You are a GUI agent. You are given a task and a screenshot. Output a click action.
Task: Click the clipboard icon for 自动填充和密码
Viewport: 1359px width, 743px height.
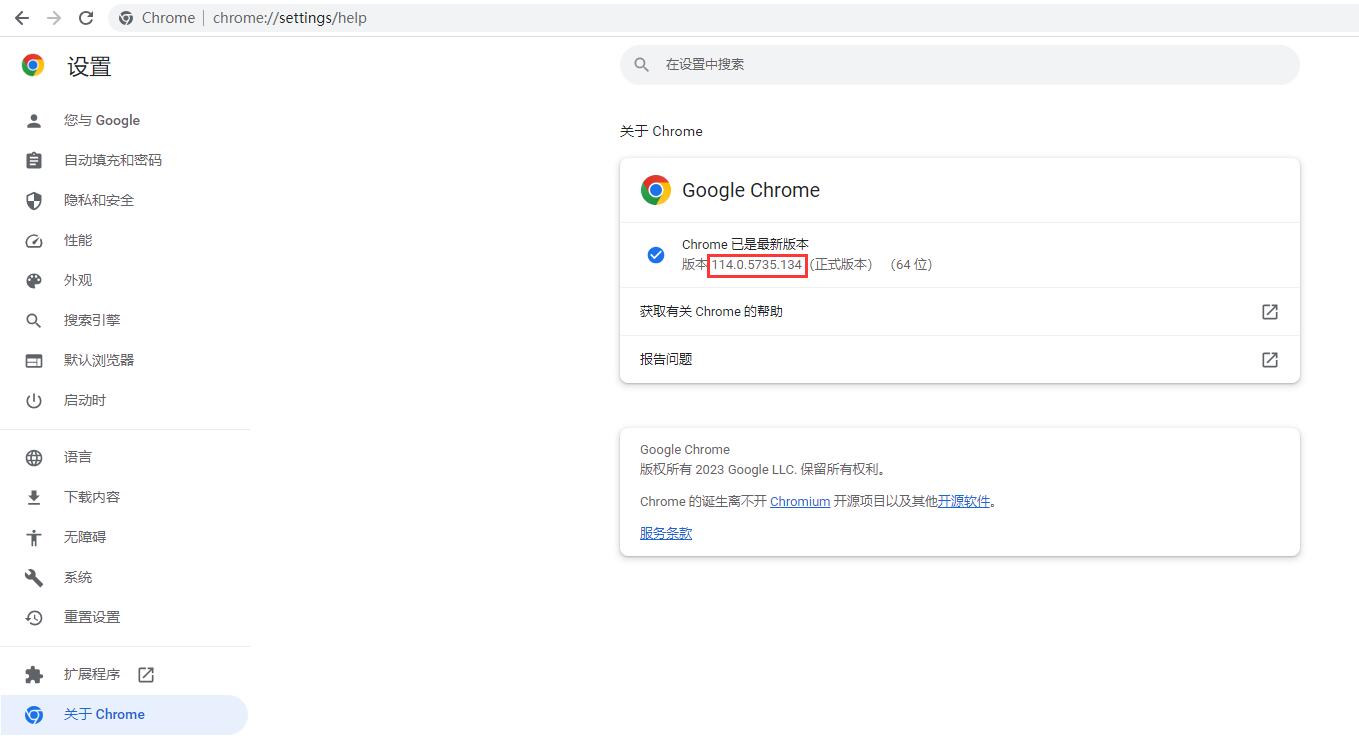point(34,160)
